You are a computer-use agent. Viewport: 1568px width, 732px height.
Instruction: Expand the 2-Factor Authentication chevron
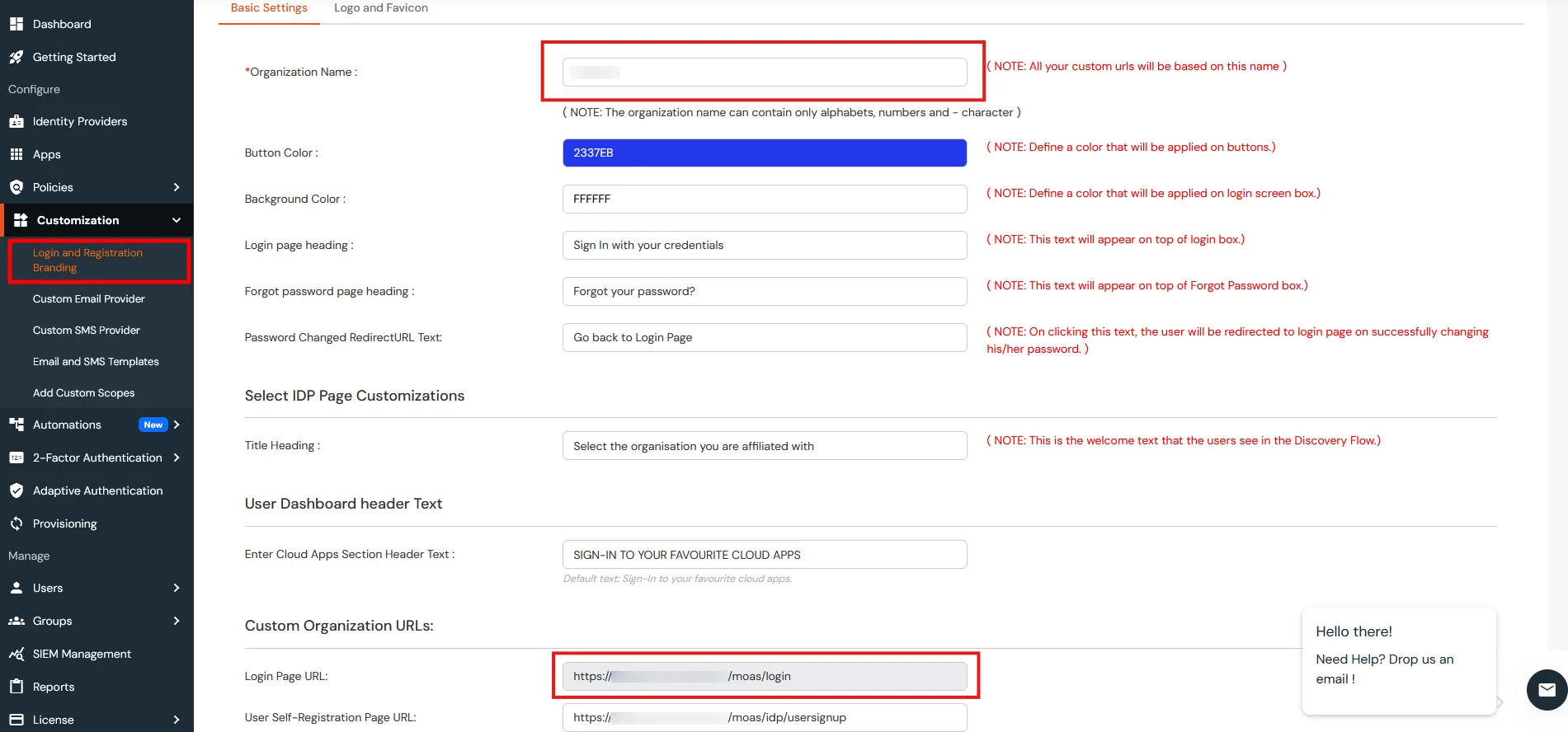(177, 457)
